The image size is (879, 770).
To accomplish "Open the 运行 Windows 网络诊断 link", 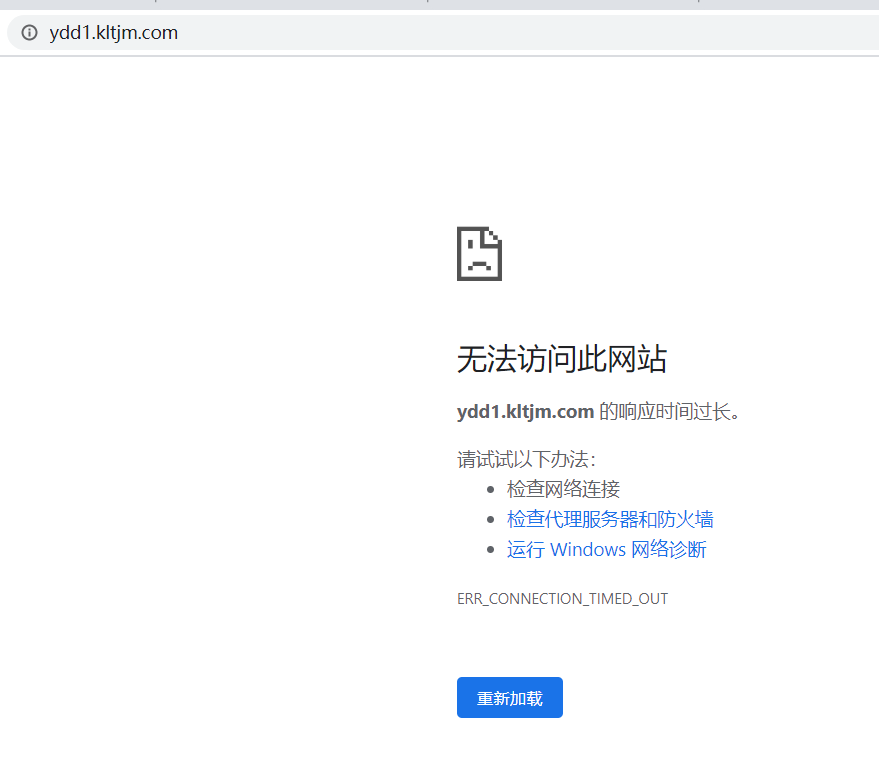I will 607,549.
